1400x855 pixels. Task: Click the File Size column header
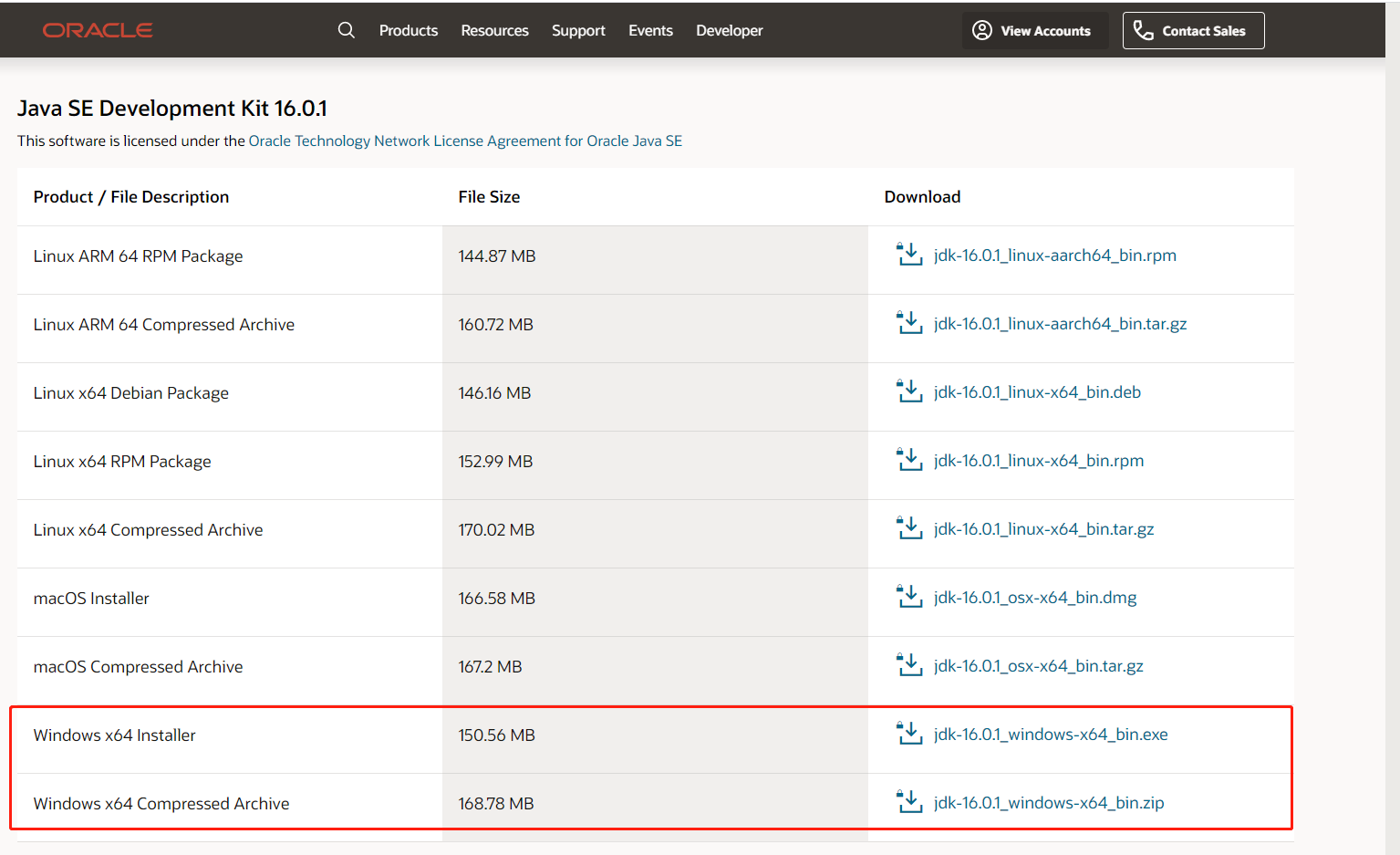click(x=489, y=197)
